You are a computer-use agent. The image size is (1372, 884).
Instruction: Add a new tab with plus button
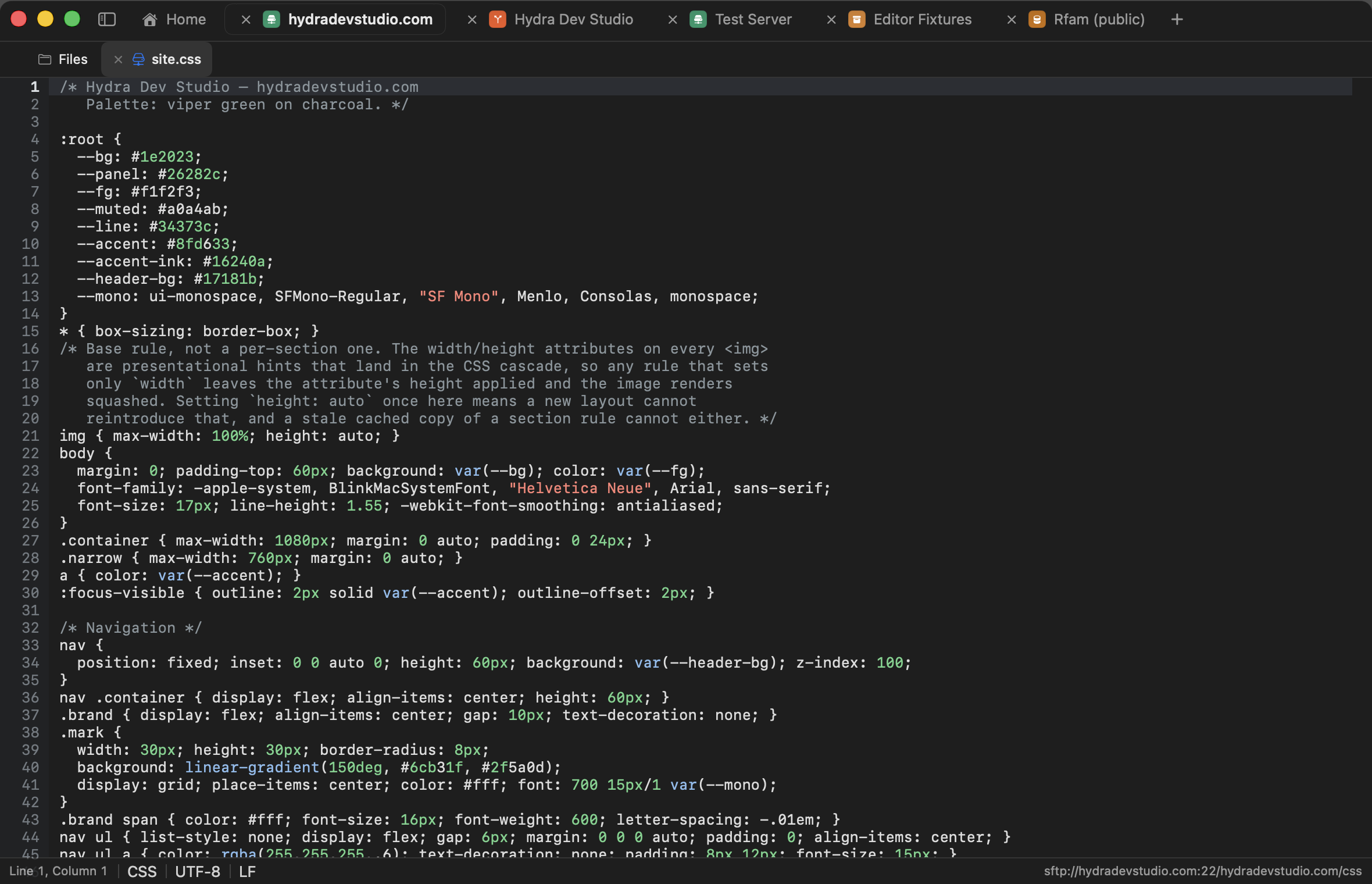1177,19
